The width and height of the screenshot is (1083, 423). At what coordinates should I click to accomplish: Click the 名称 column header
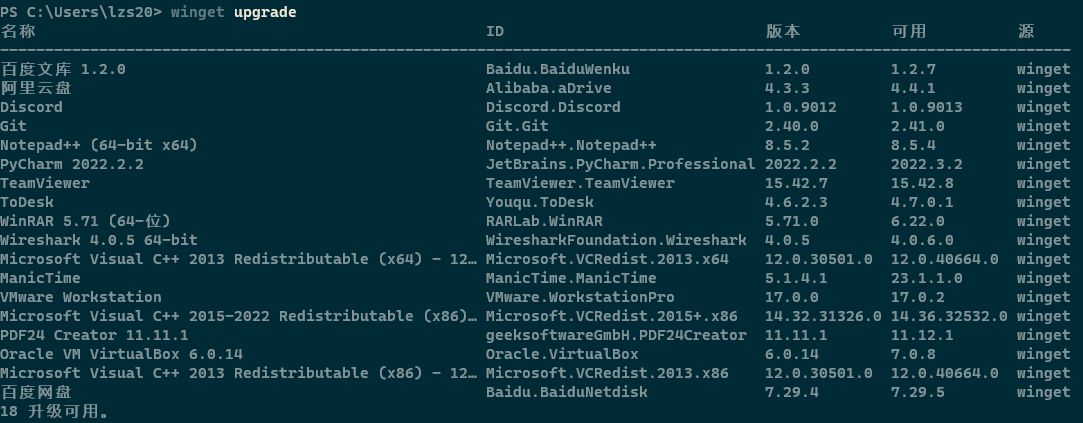[x=18, y=31]
